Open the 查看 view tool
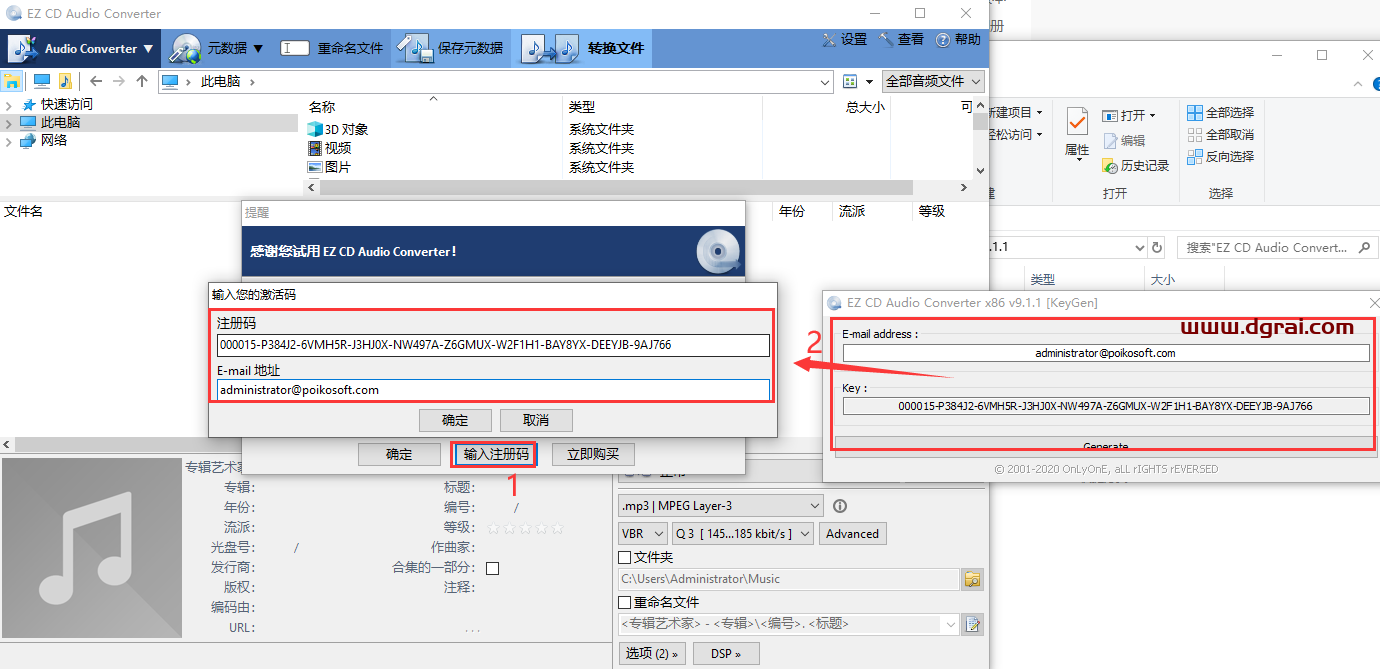 [902, 40]
